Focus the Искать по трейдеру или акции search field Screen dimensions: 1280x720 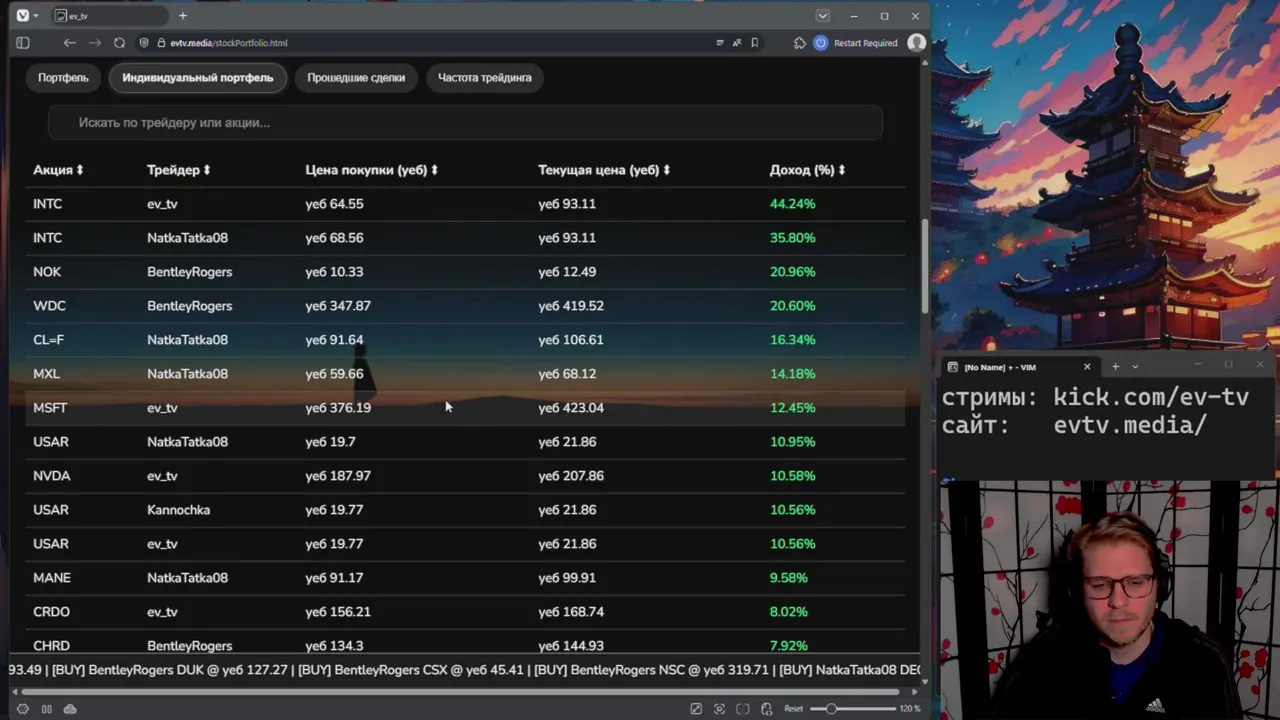tap(465, 123)
